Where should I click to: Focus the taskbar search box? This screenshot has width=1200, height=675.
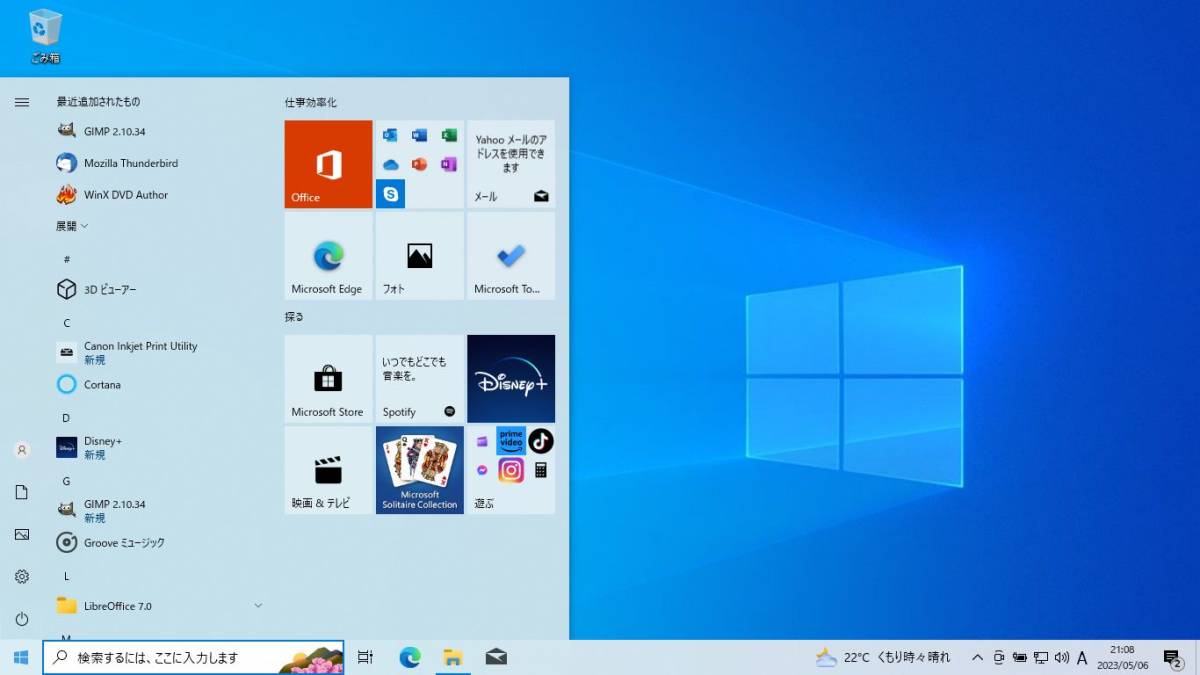[193, 657]
